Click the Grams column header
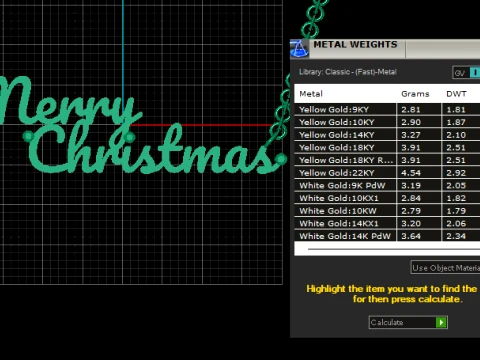Screen dimensions: 480x360 click(x=415, y=94)
